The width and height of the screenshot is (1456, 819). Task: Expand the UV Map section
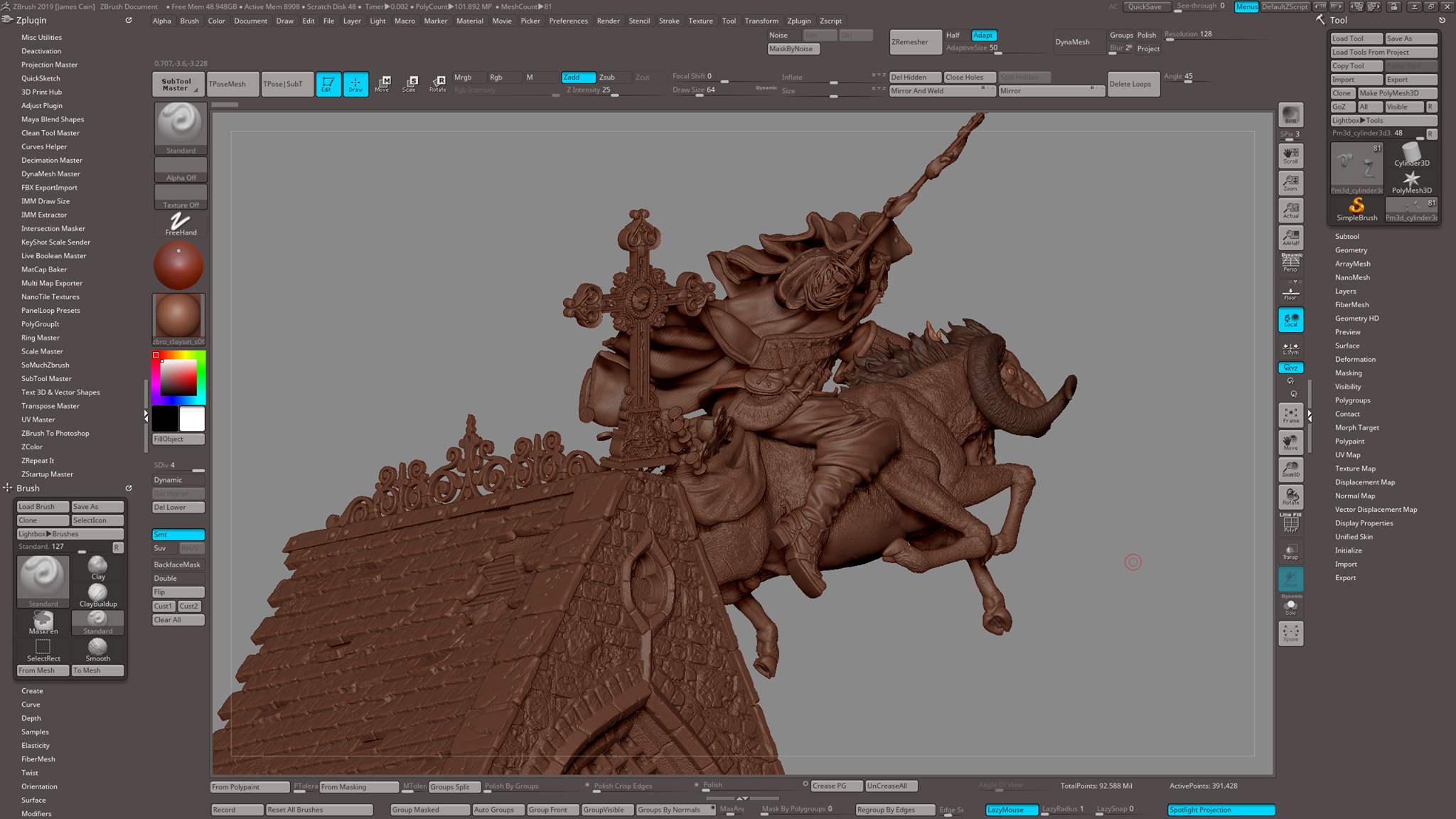pos(1347,455)
